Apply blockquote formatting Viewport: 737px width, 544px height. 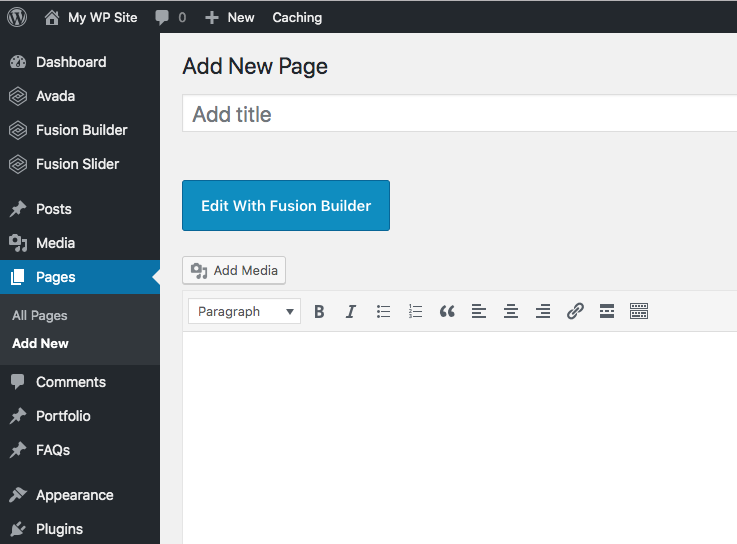pyautogui.click(x=447, y=312)
